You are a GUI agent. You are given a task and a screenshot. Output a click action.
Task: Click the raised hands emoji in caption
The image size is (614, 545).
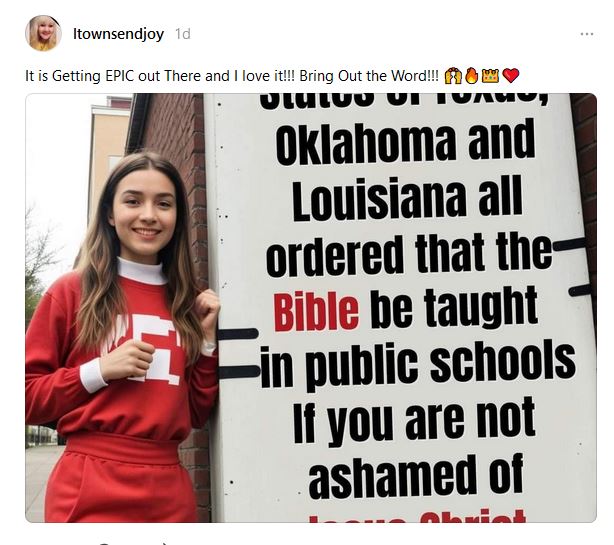point(453,76)
